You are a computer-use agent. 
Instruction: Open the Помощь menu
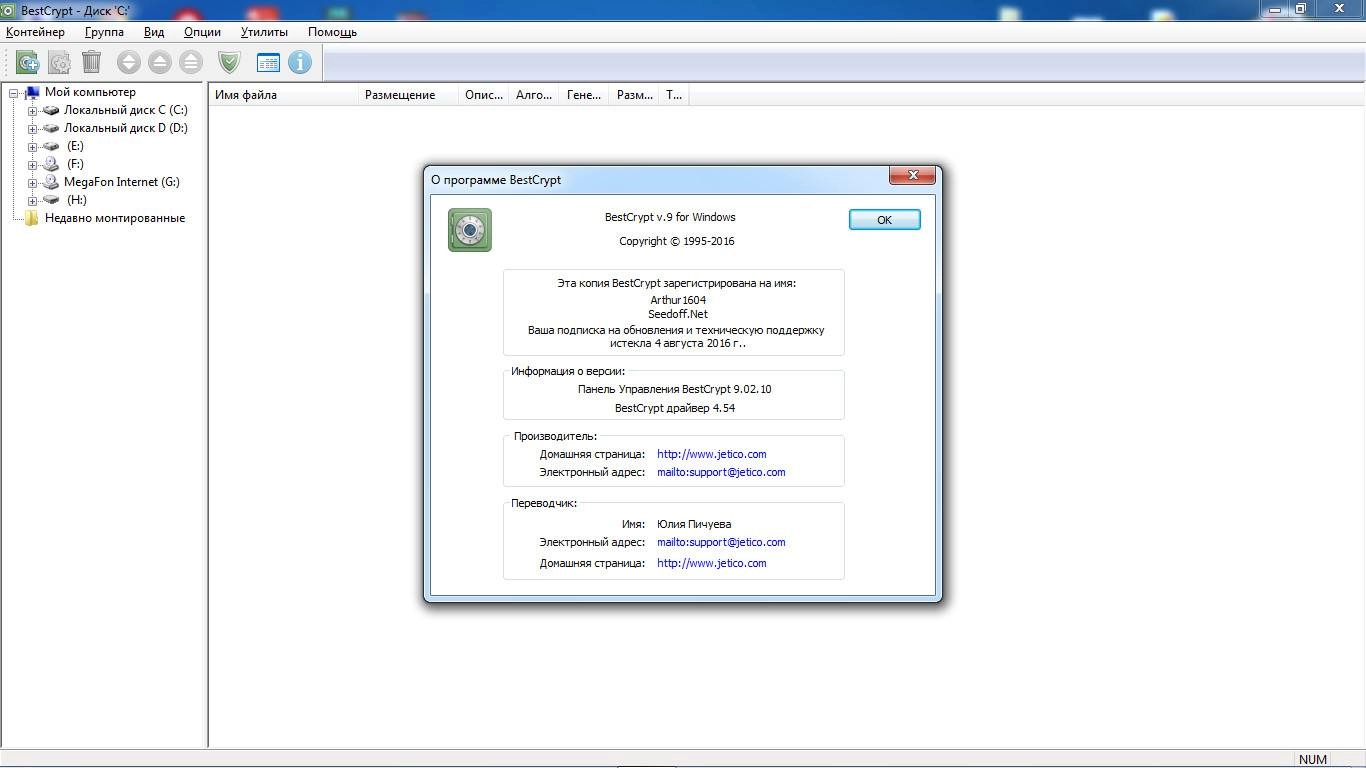[x=332, y=32]
